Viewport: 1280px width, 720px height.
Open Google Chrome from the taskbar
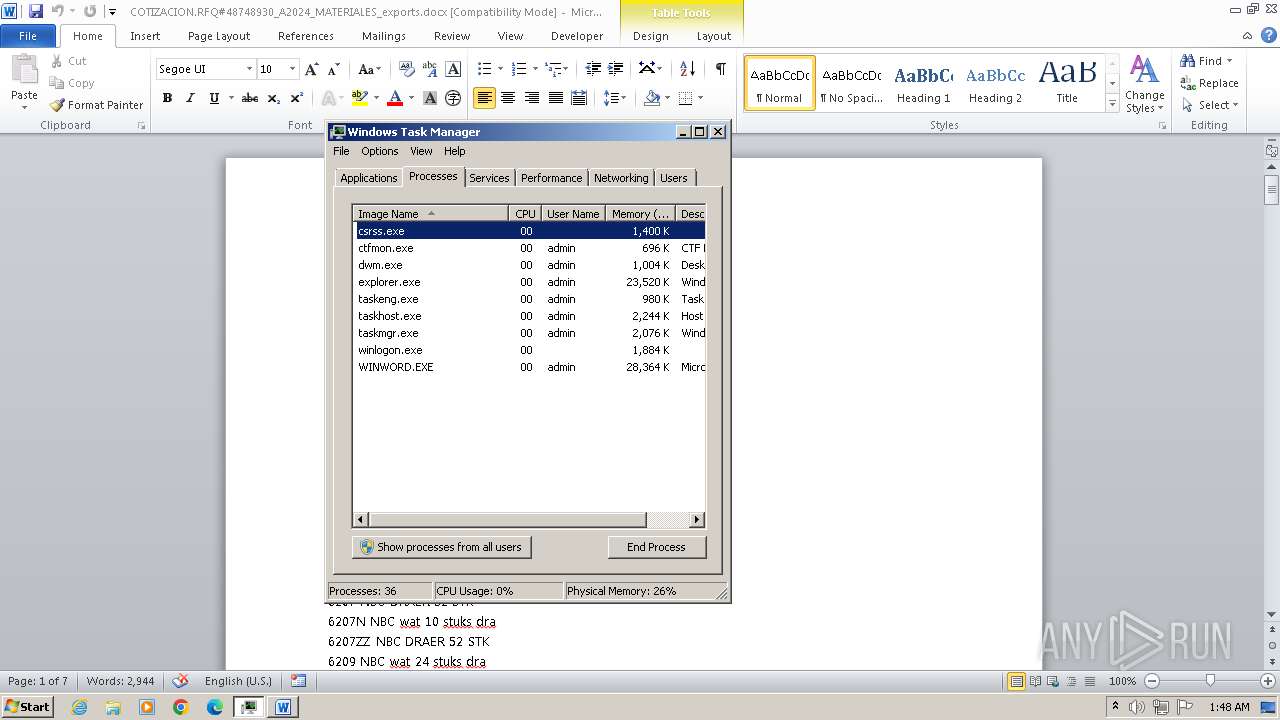[180, 707]
